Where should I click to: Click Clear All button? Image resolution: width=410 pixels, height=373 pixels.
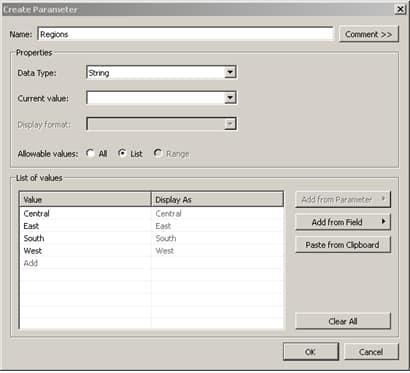(x=343, y=321)
